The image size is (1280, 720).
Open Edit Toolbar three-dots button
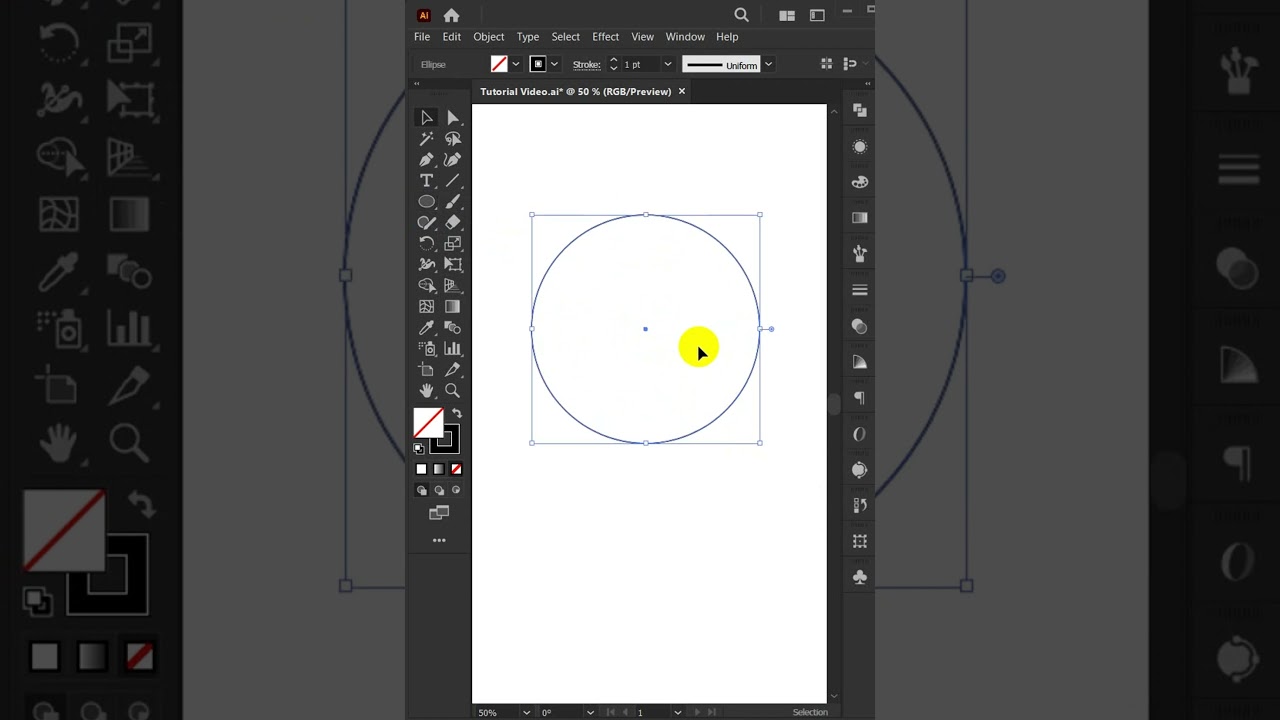click(x=439, y=540)
